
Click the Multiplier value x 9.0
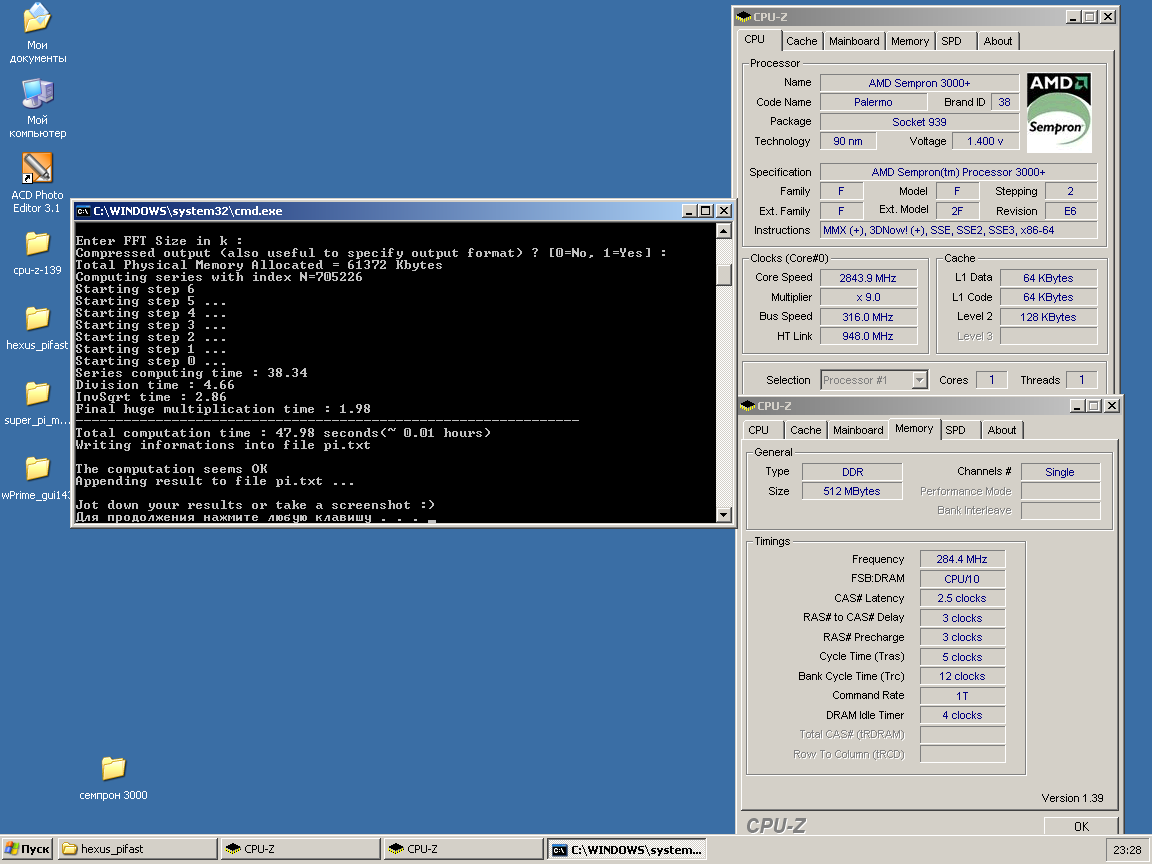point(868,297)
